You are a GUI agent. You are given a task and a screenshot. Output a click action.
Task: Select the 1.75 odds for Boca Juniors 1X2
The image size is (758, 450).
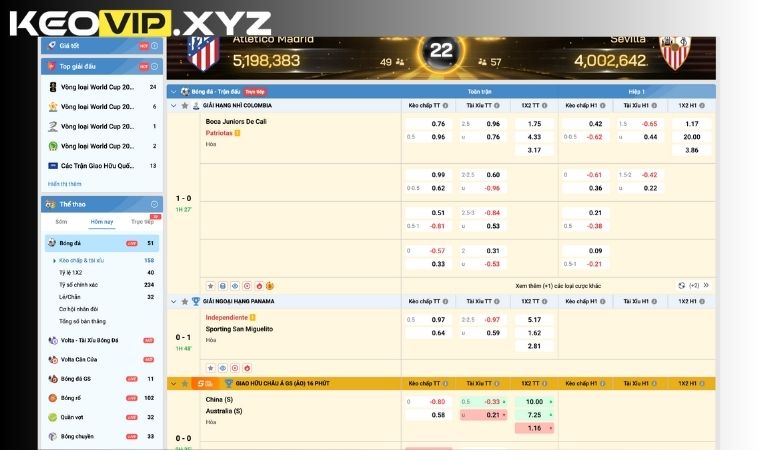[534, 124]
